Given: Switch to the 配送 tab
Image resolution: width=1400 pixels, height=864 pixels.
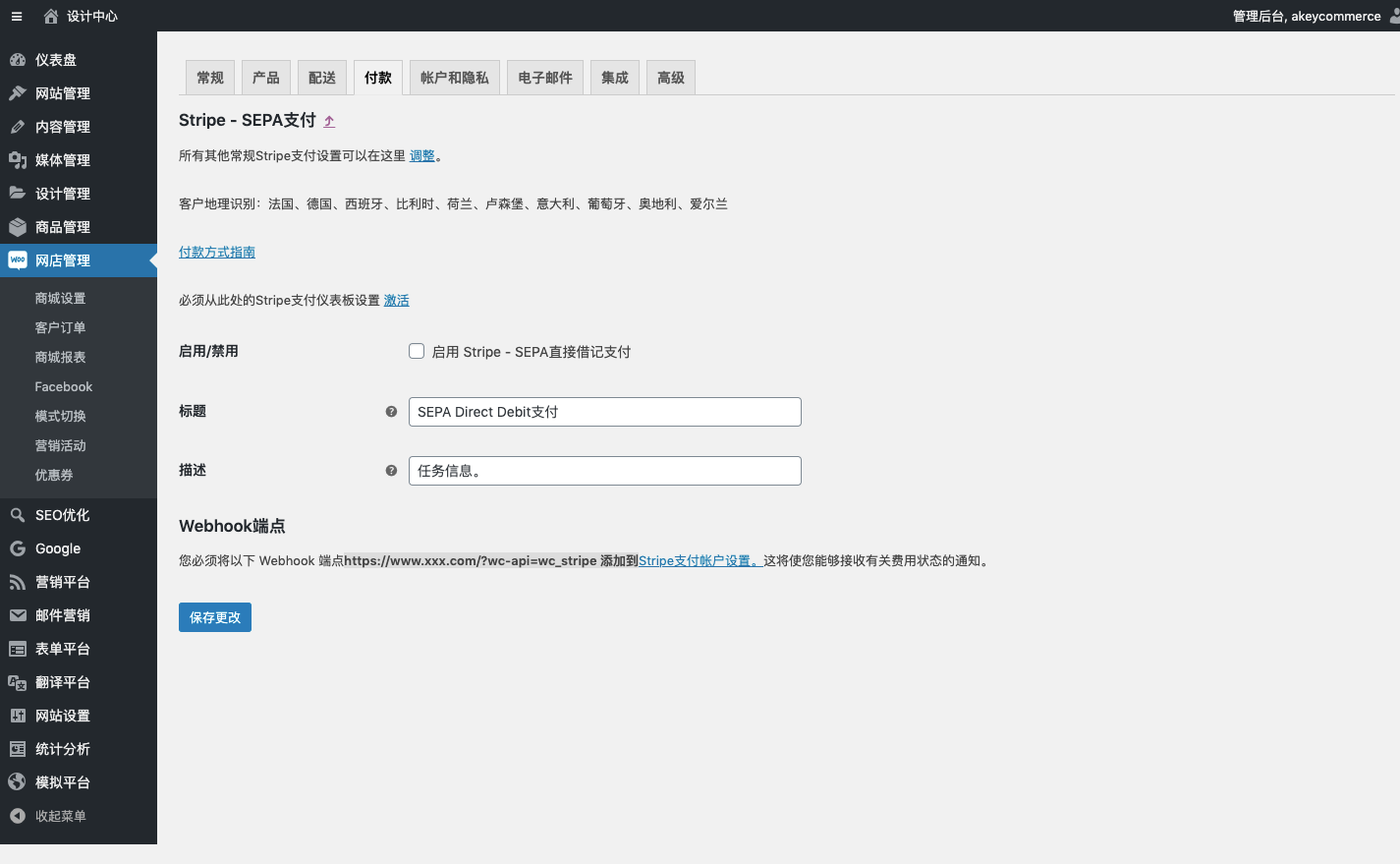Looking at the screenshot, I should [322, 78].
